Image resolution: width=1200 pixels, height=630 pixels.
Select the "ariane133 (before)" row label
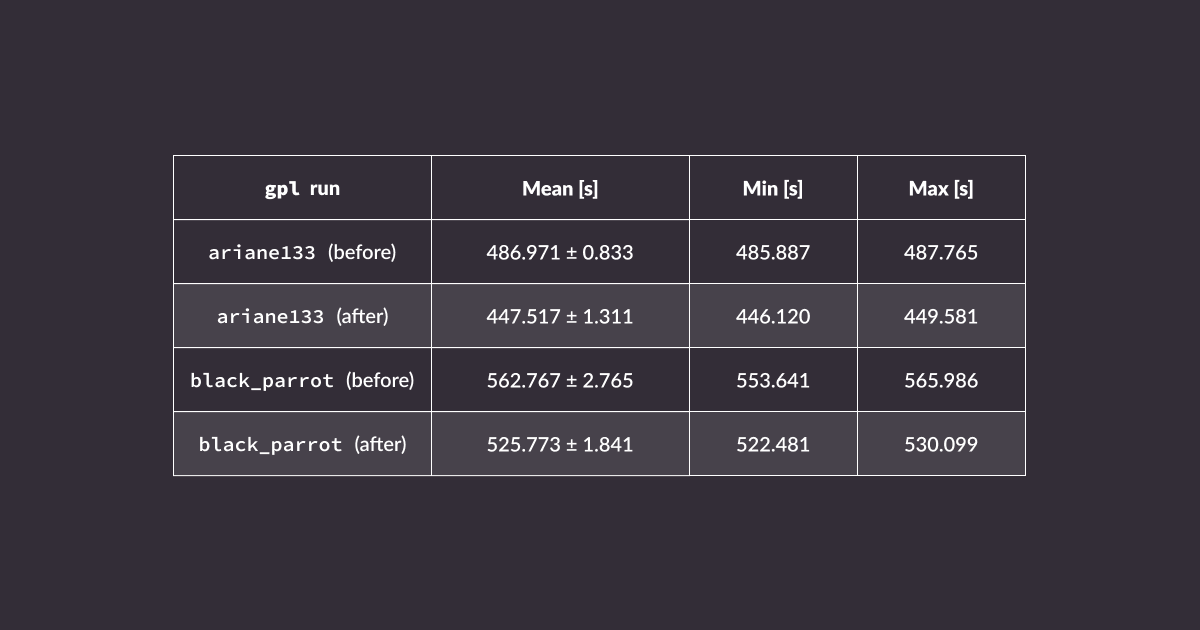[302, 252]
